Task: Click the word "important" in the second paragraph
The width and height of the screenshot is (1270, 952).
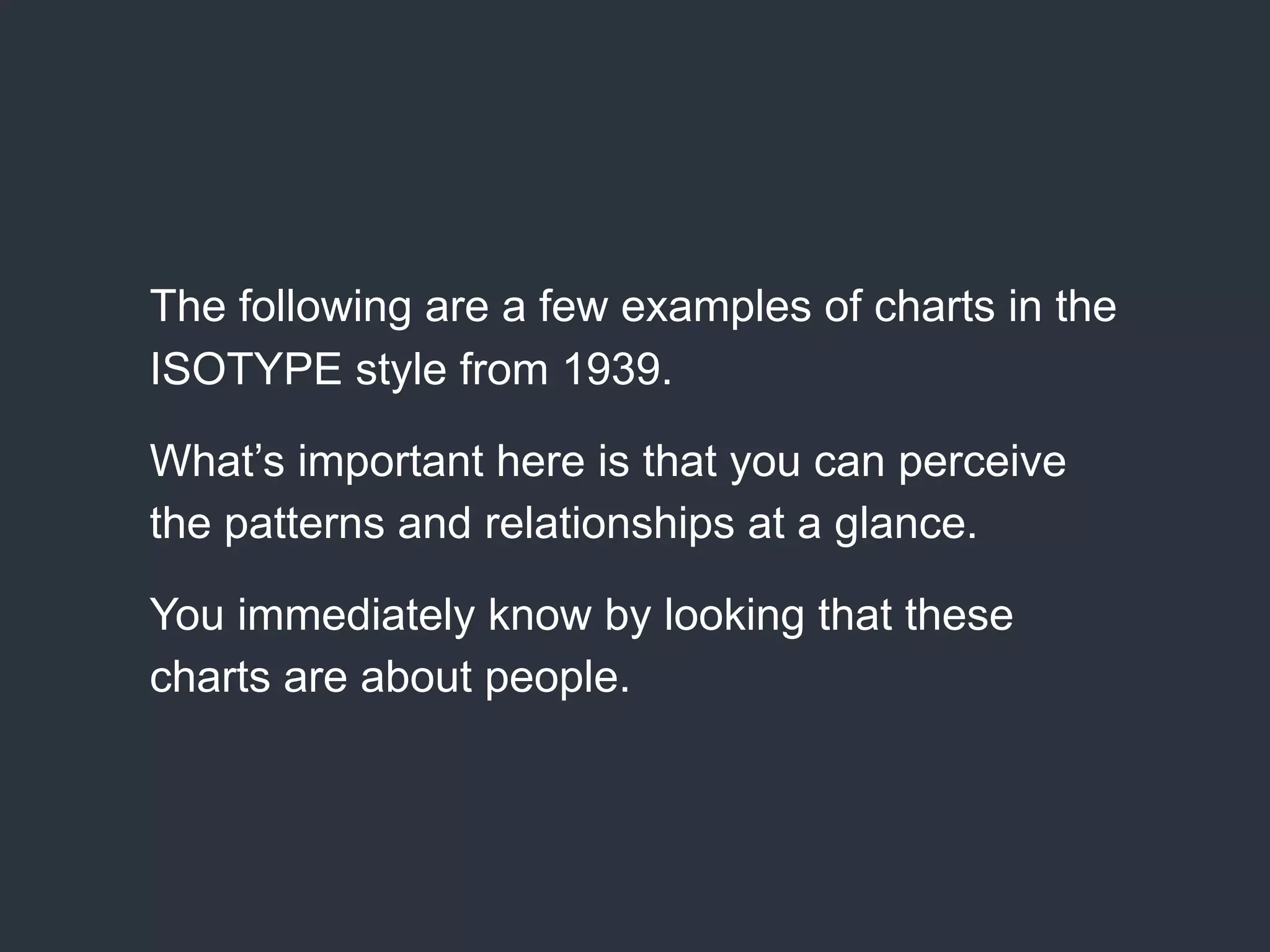Action: (x=391, y=462)
